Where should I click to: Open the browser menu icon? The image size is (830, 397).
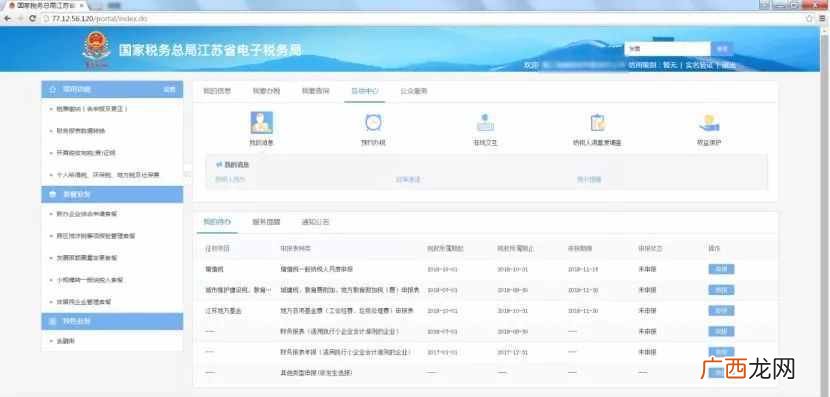point(822,19)
